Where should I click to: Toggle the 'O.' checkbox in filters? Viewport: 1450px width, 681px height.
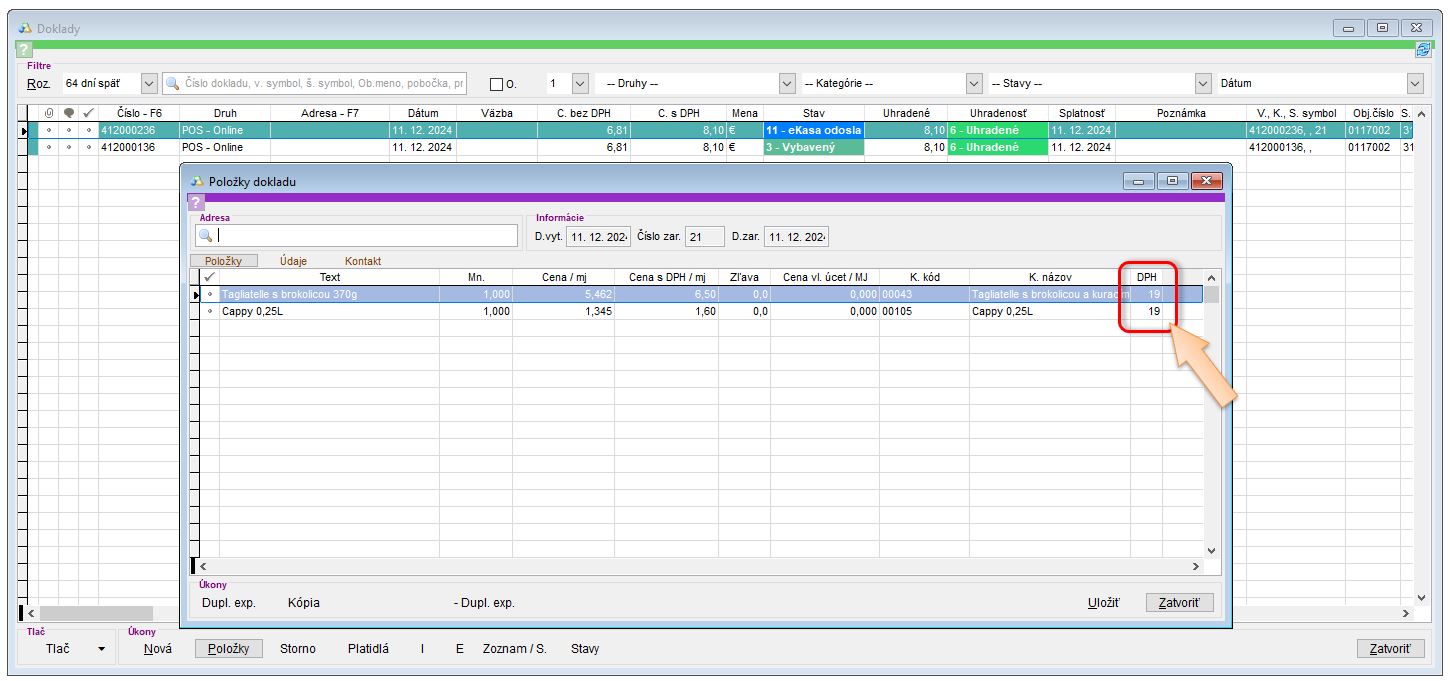(x=496, y=84)
